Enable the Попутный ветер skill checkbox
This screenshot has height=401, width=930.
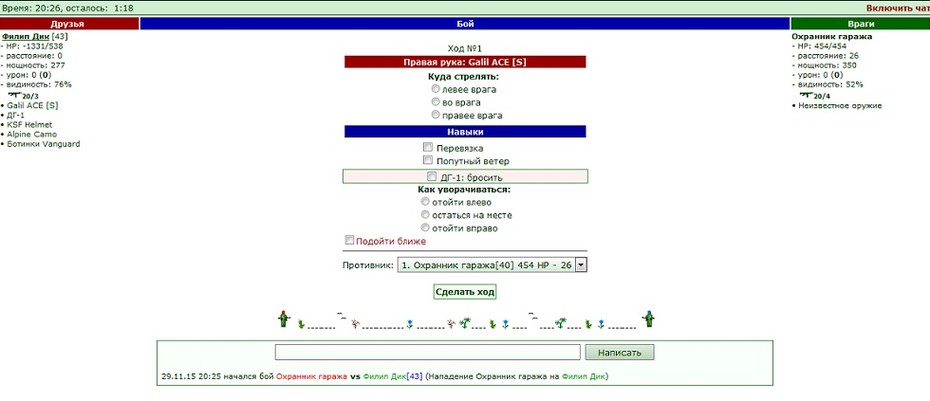(427, 160)
